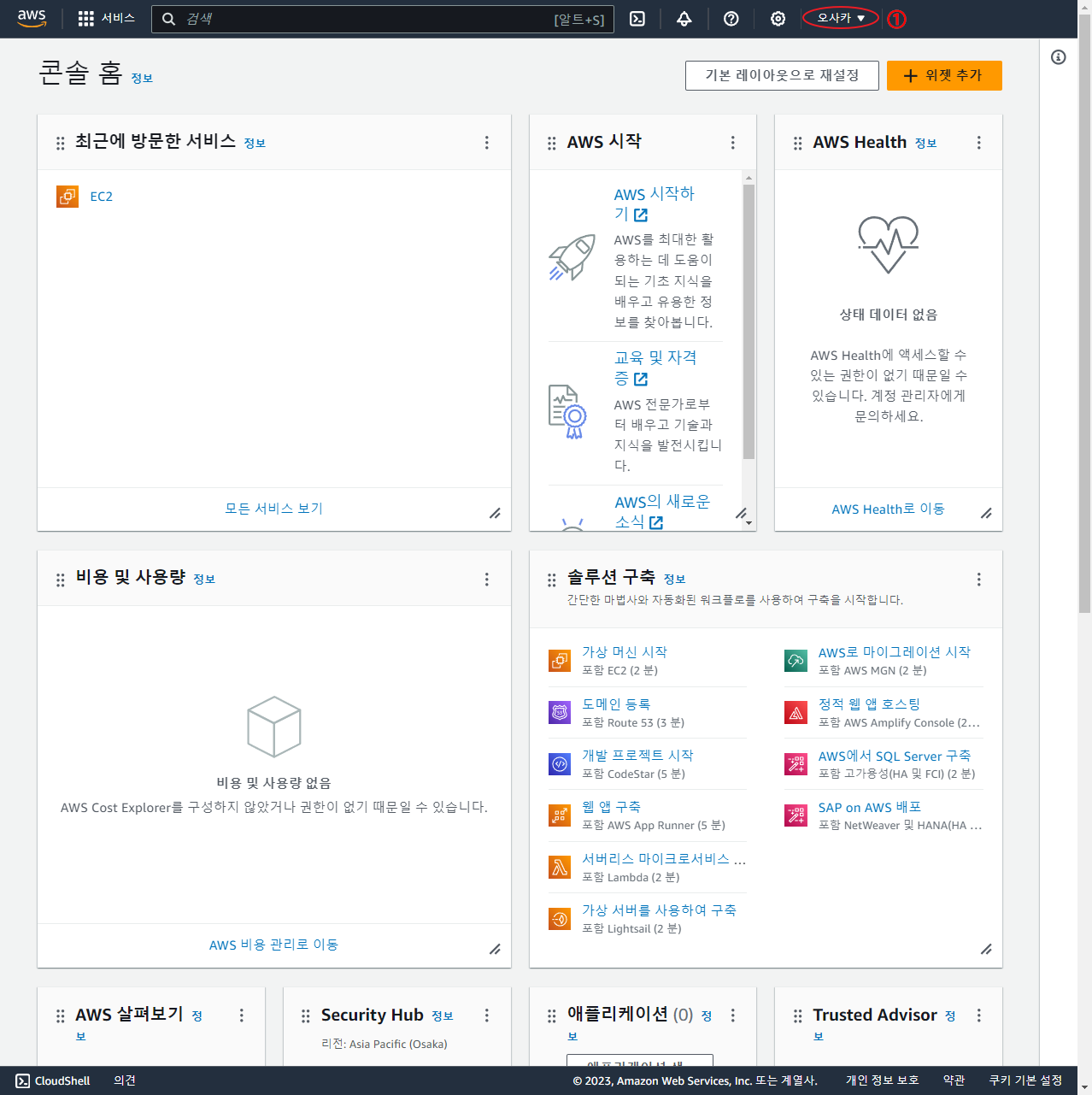1092x1095 pixels.
Task: Open options menu of 비용 및 사용량 widget
Action: (x=487, y=580)
